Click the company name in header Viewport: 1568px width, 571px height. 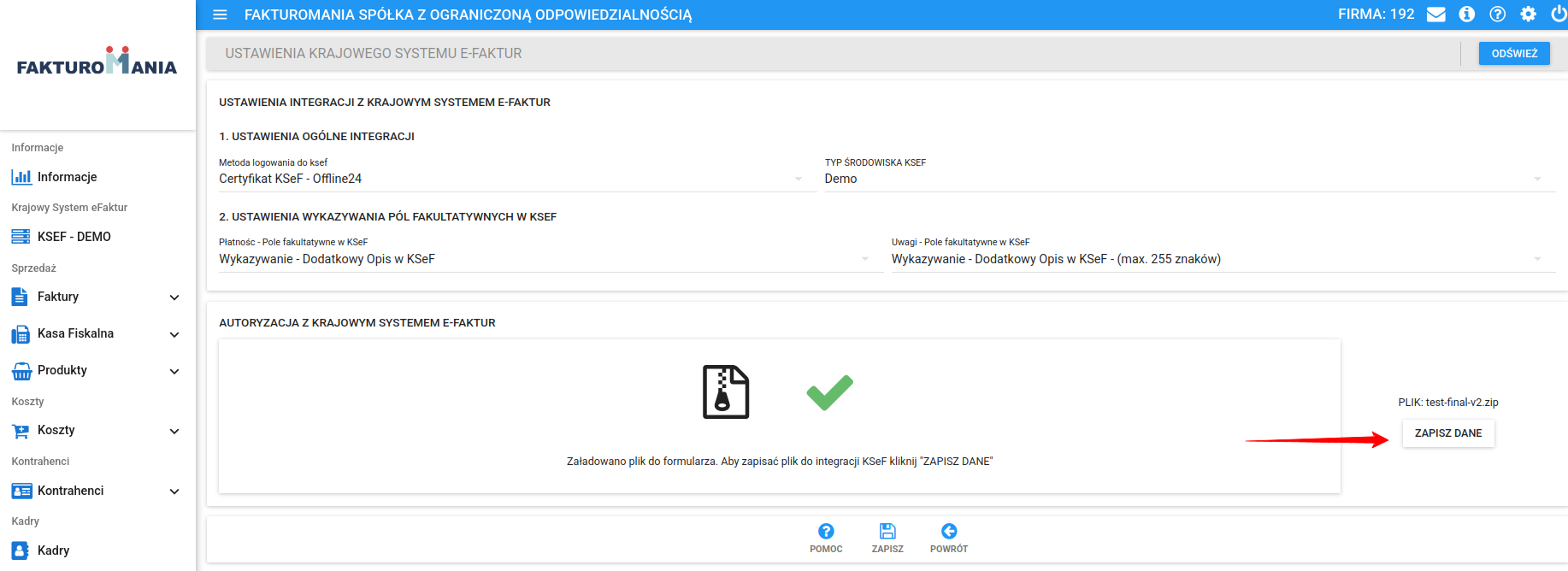[468, 15]
